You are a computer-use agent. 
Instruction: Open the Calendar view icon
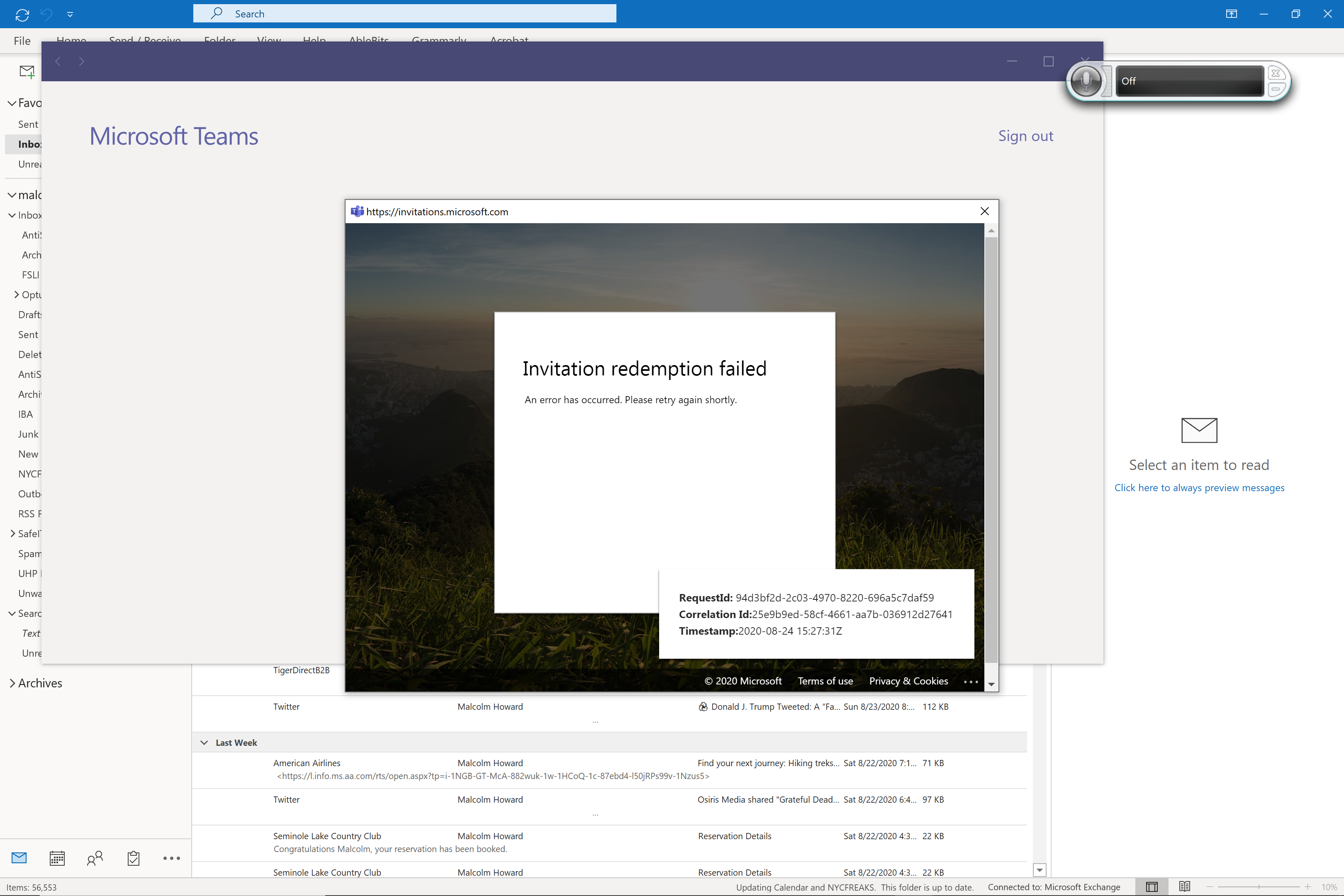tap(57, 858)
